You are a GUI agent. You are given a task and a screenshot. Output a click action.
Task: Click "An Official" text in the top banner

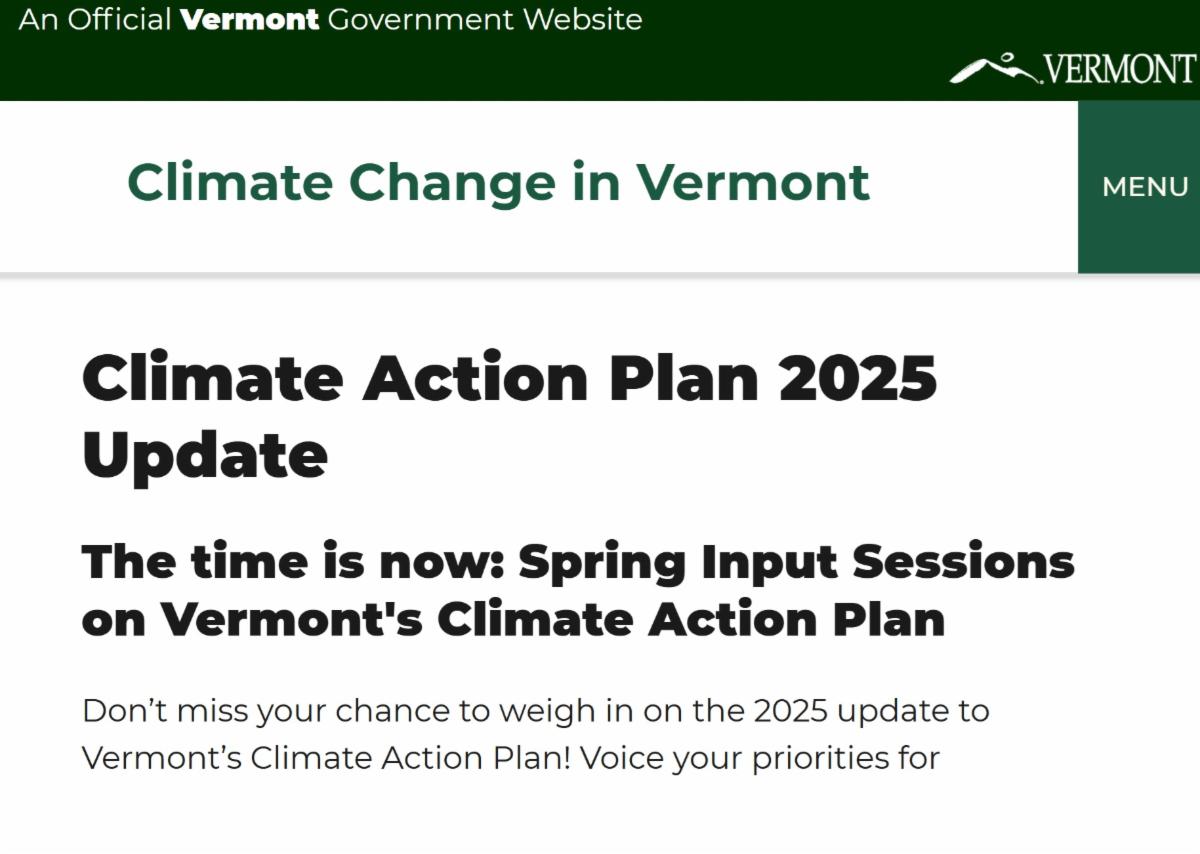tap(95, 20)
